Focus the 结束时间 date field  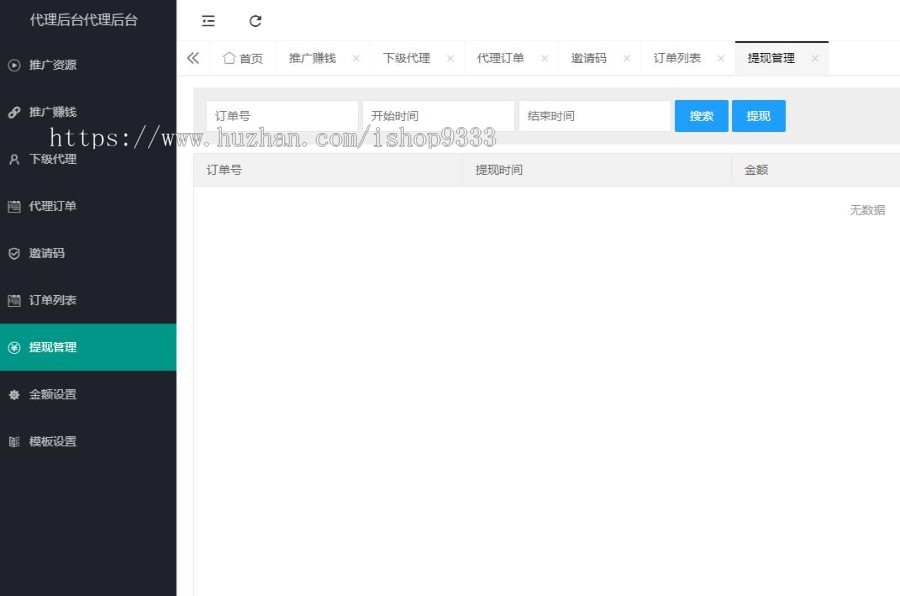tap(595, 116)
